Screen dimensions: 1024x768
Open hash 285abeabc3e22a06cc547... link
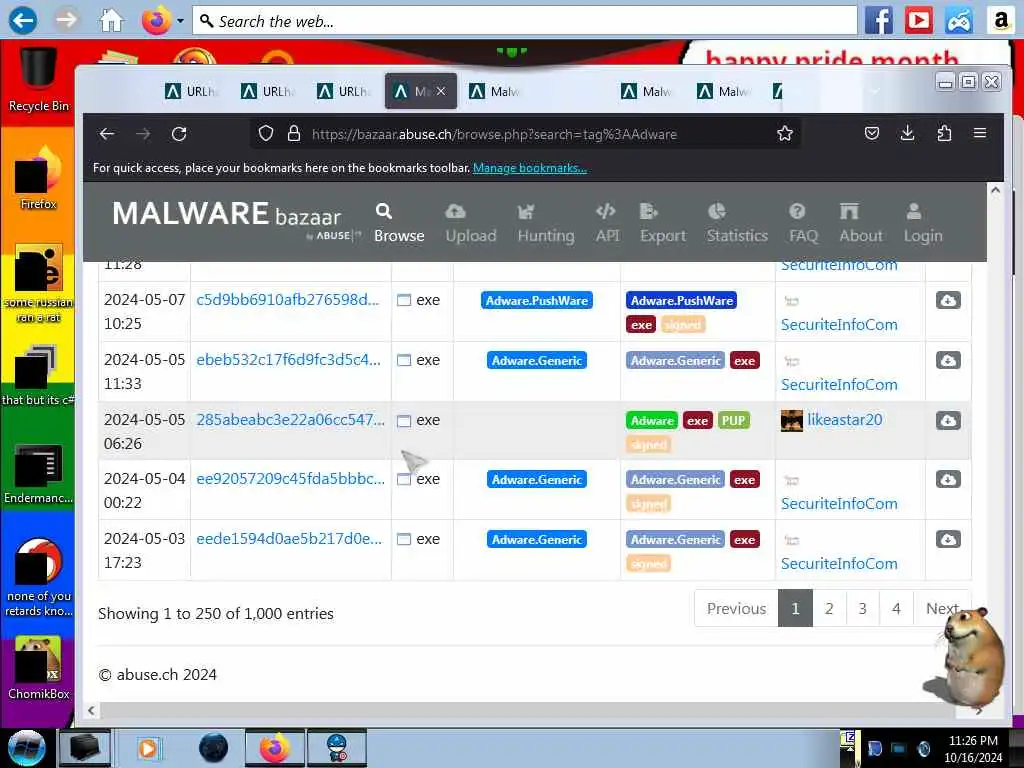coord(291,419)
